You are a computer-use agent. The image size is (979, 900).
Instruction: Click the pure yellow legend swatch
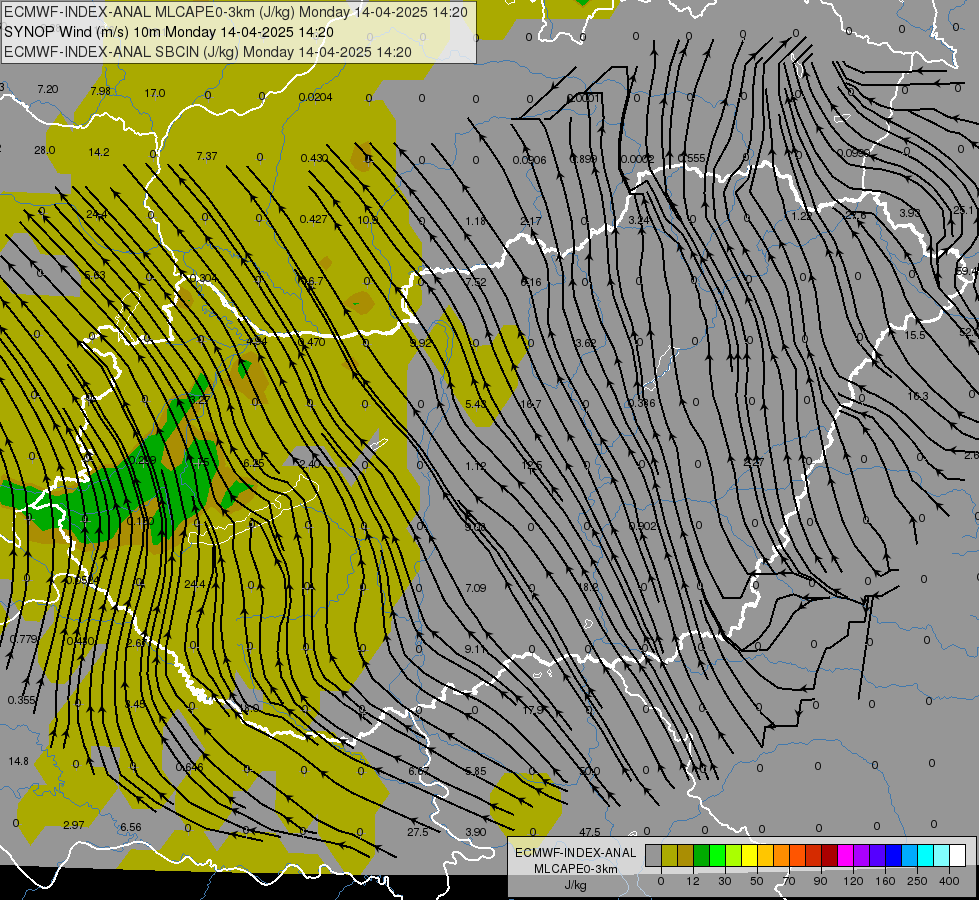(x=750, y=856)
